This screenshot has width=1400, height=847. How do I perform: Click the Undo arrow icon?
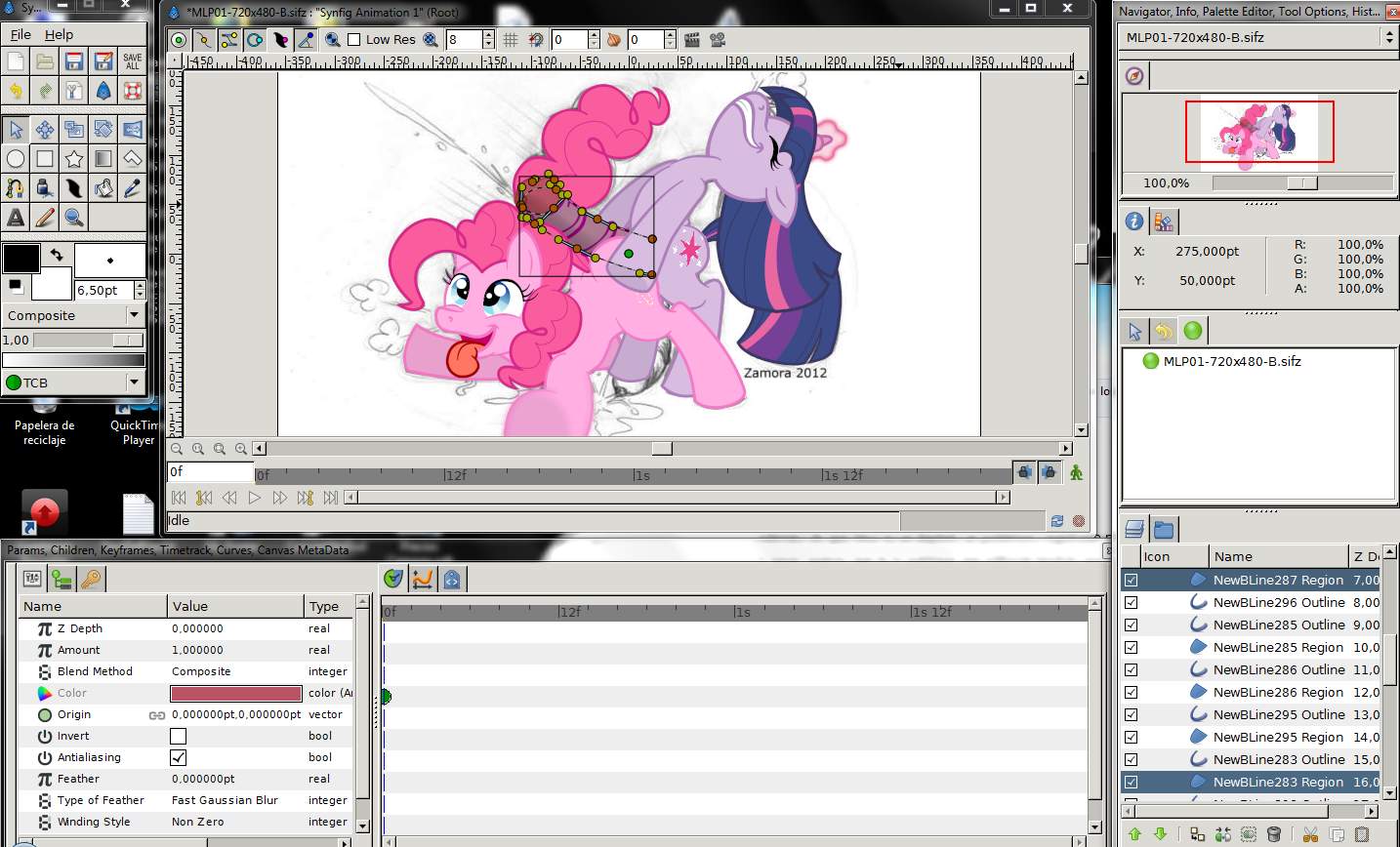(16, 91)
